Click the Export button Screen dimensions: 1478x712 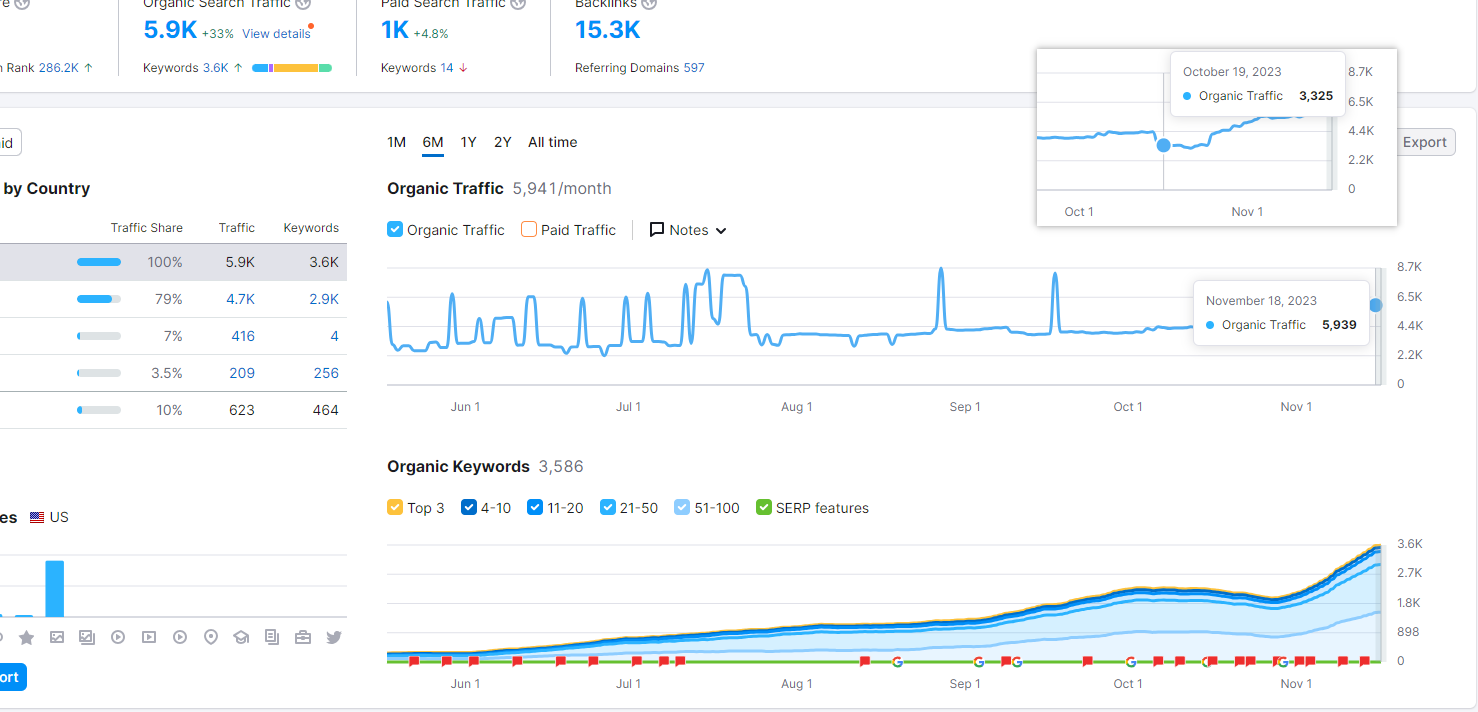click(x=1424, y=142)
